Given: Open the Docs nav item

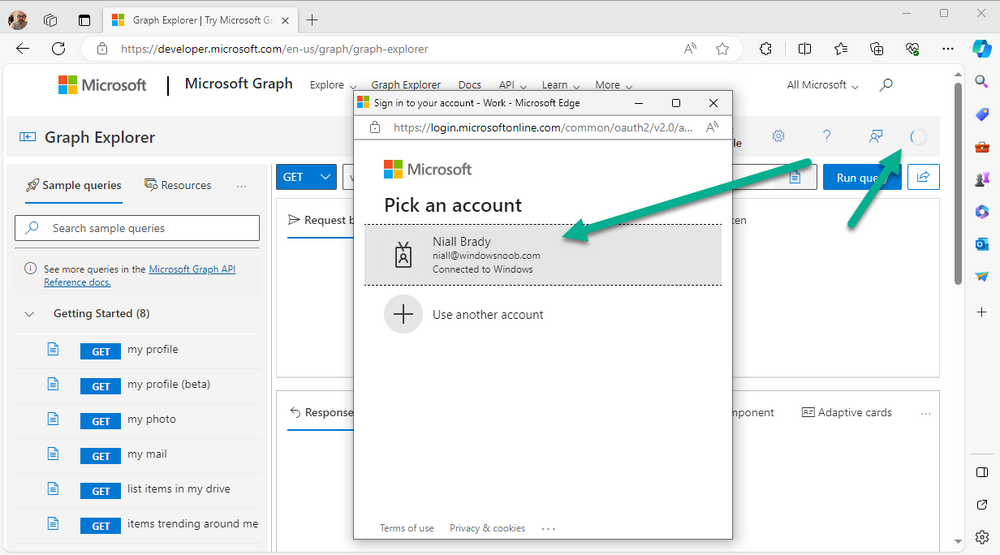Looking at the screenshot, I should tap(469, 85).
